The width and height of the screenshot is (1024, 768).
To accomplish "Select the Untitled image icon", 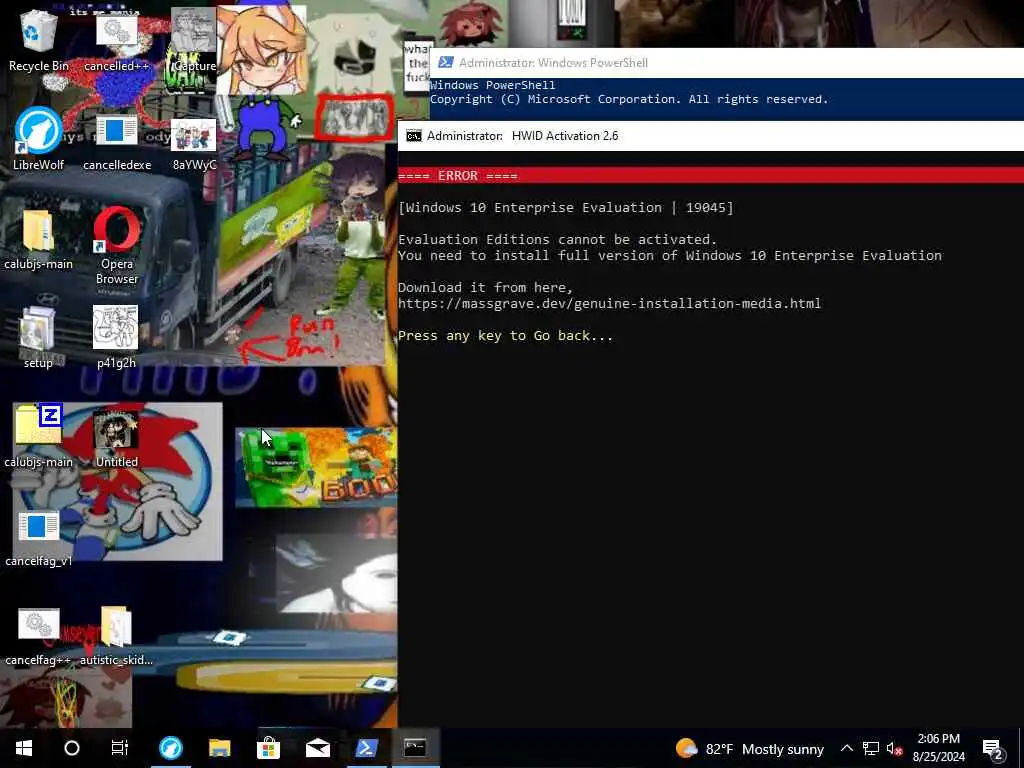I will [x=117, y=439].
